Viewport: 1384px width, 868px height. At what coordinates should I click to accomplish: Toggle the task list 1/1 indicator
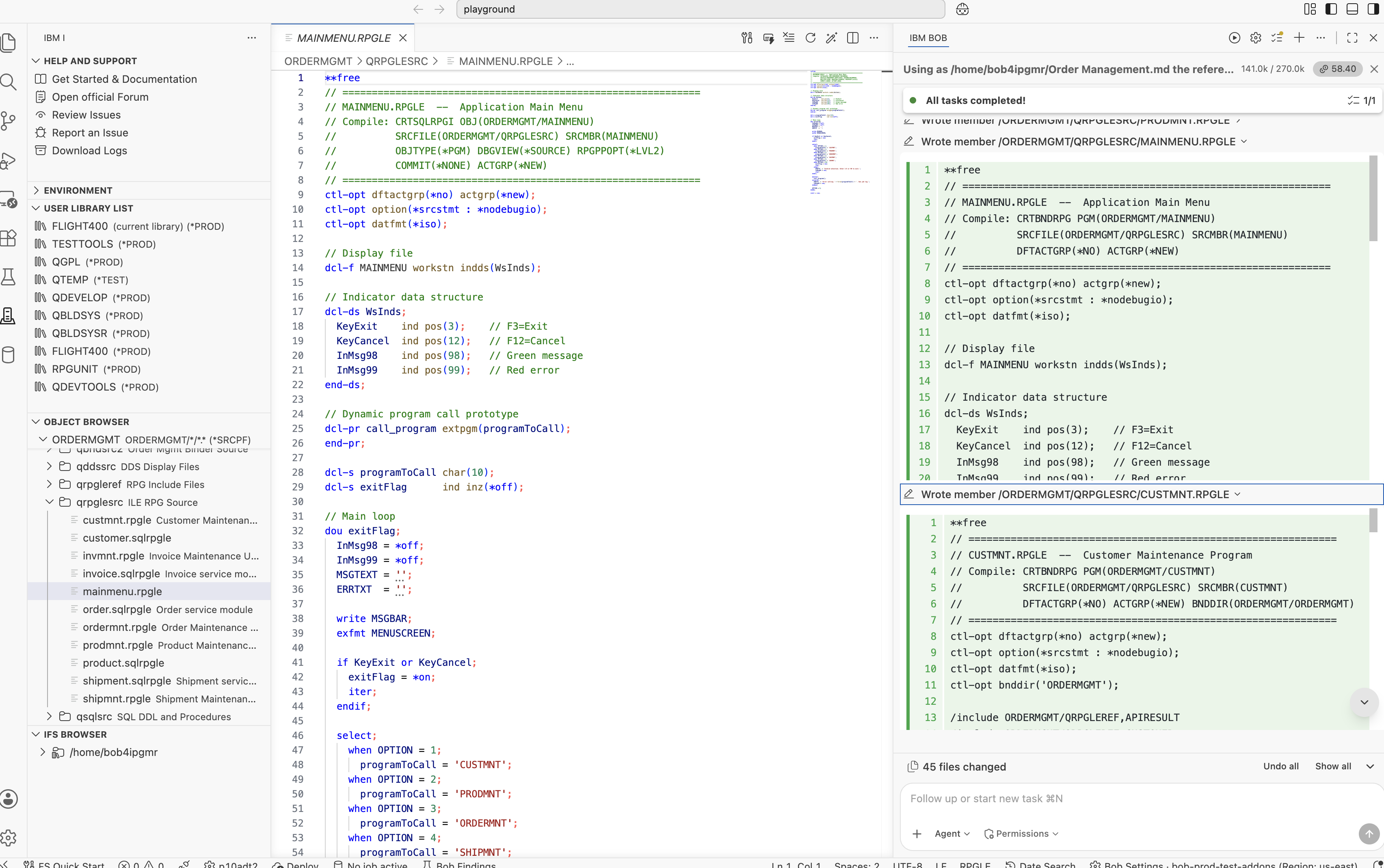1361,100
